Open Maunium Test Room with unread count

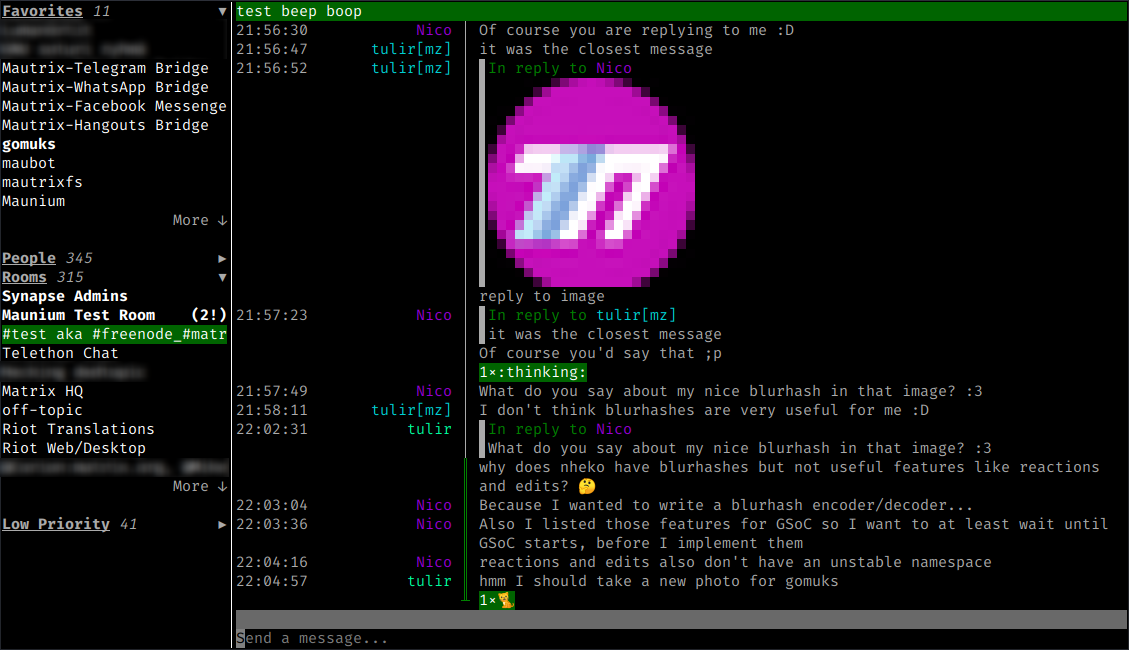(114, 315)
